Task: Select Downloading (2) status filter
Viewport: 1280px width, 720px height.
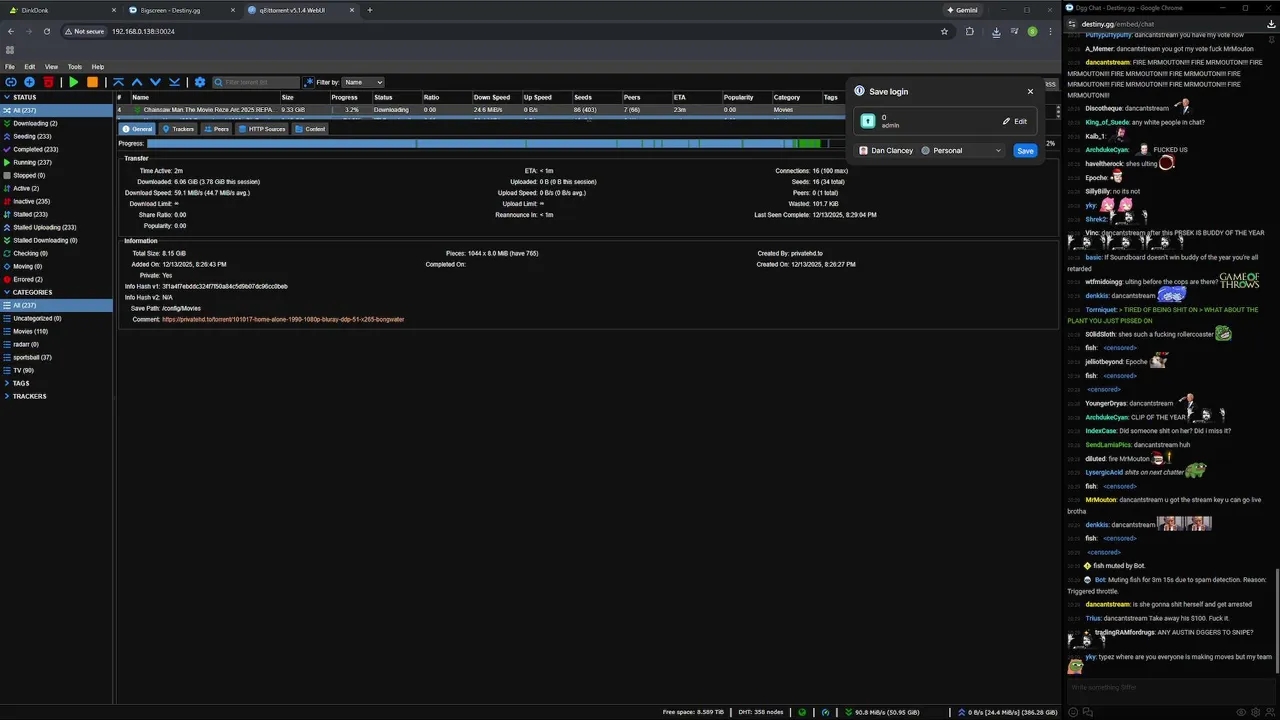Action: coord(56,123)
